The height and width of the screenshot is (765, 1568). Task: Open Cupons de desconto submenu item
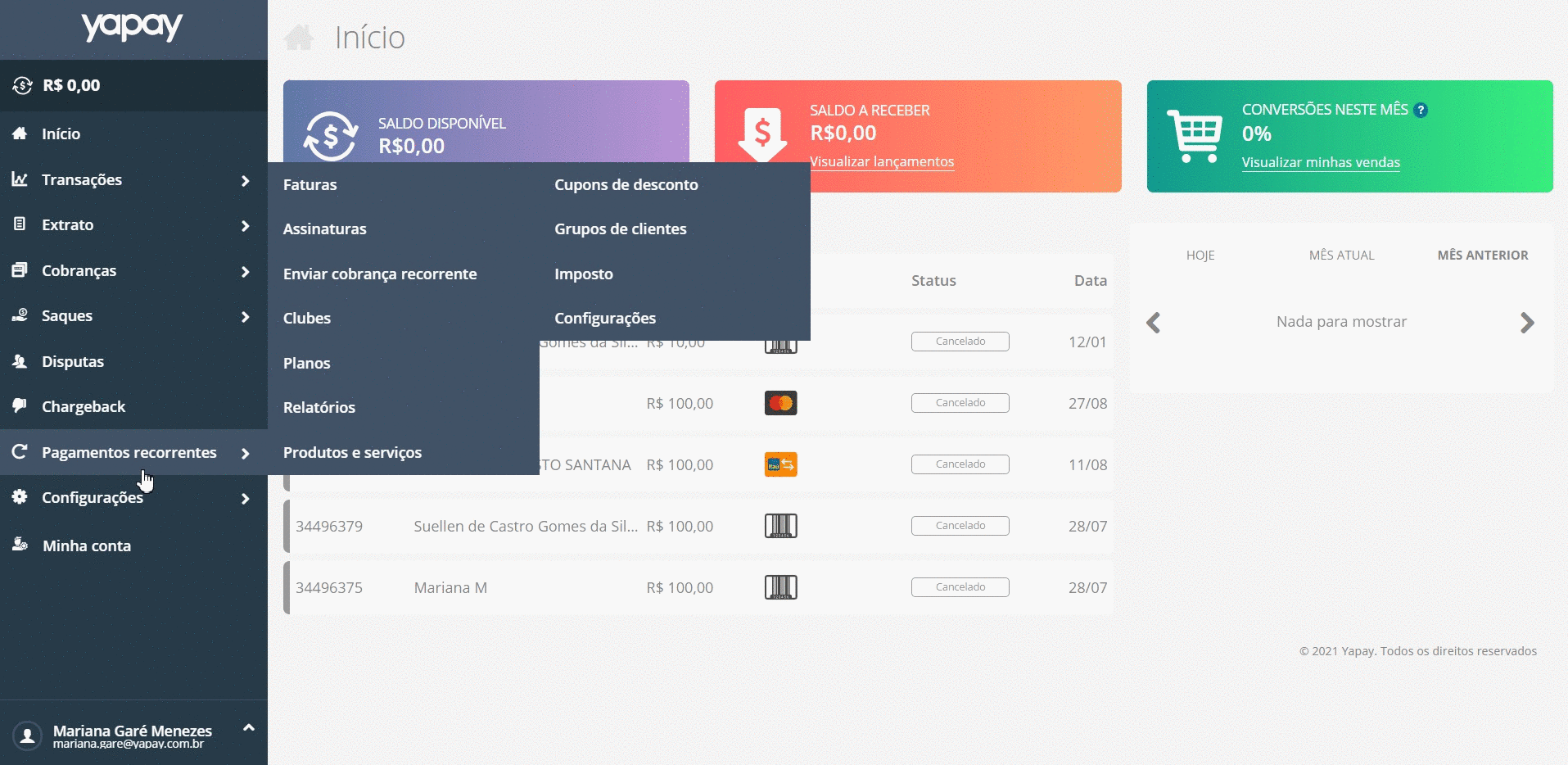pos(626,185)
